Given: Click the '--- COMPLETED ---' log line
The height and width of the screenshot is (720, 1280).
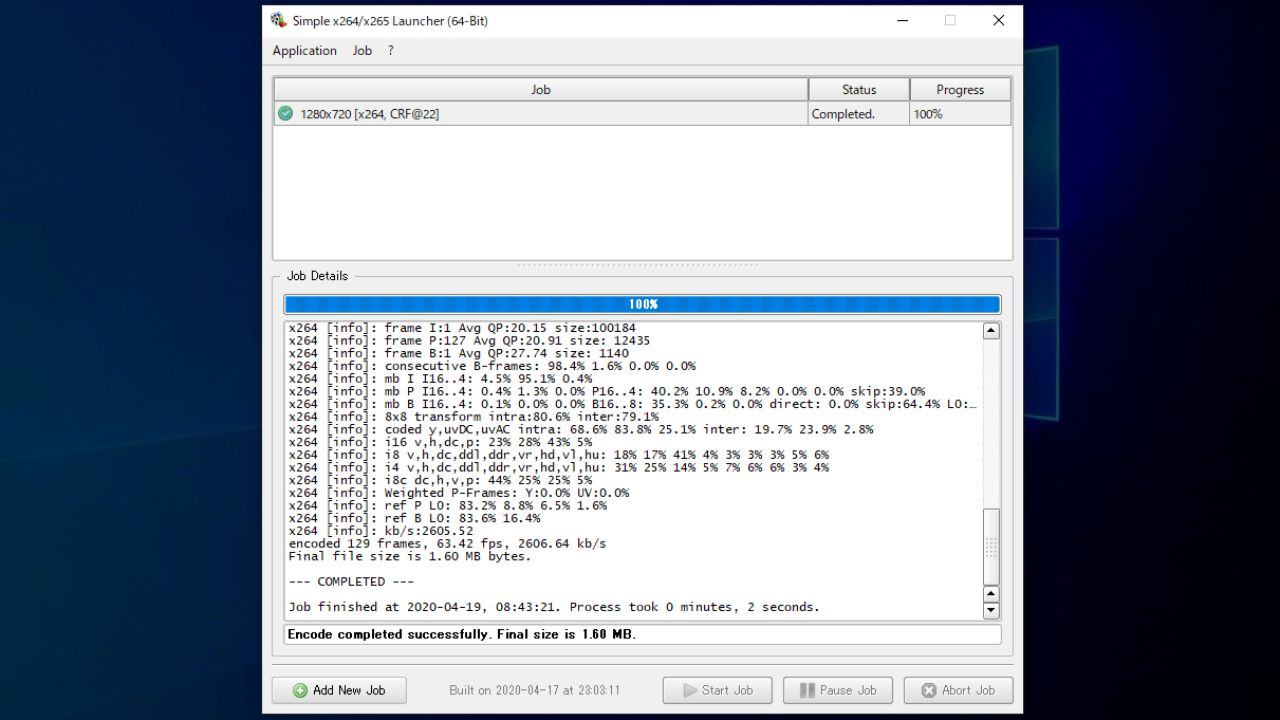Looking at the screenshot, I should 351,582.
